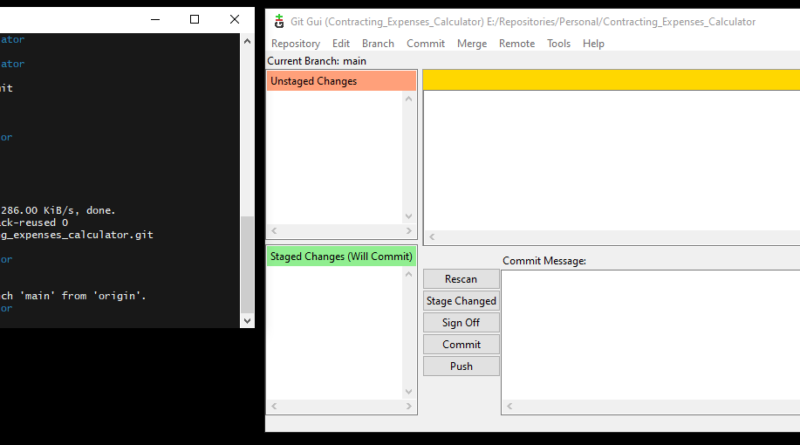The image size is (800, 445).
Task: Push changes with the Push button
Action: [461, 366]
